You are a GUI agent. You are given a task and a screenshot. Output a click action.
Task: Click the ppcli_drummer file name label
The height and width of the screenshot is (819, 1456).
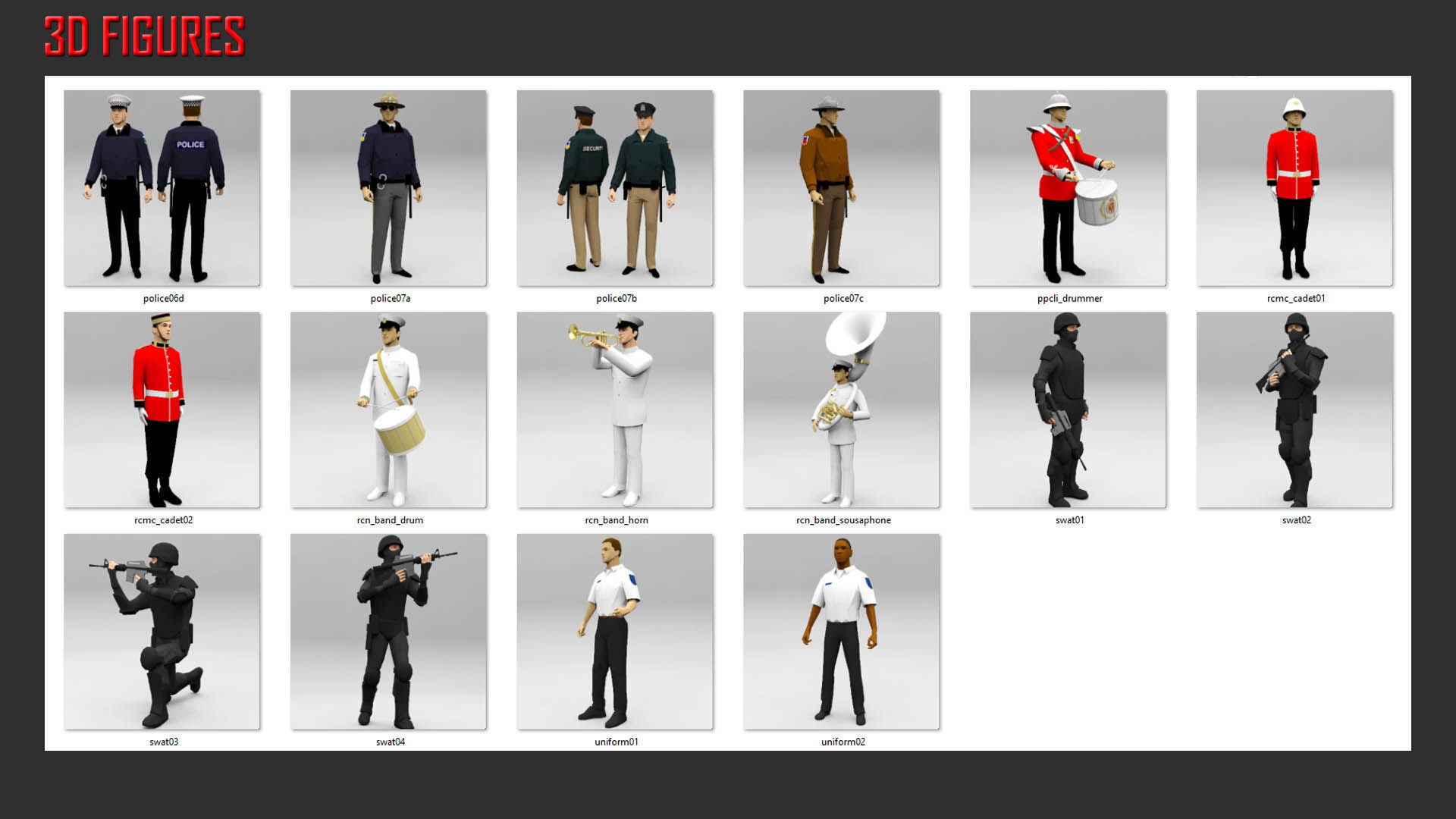coord(1070,299)
